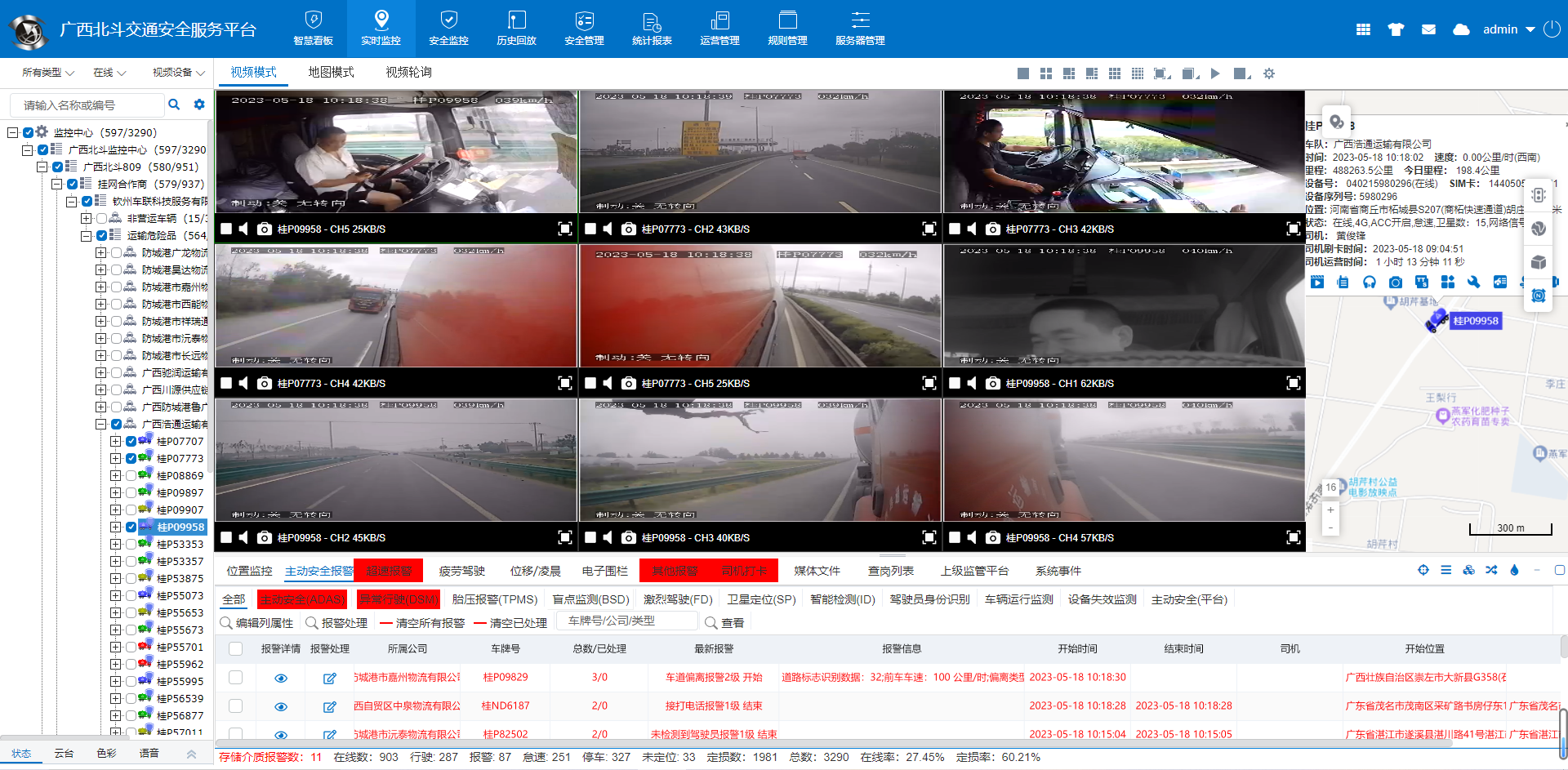The width and height of the screenshot is (1568, 770).
Task: Click the 报警处理 button
Action: [x=336, y=623]
